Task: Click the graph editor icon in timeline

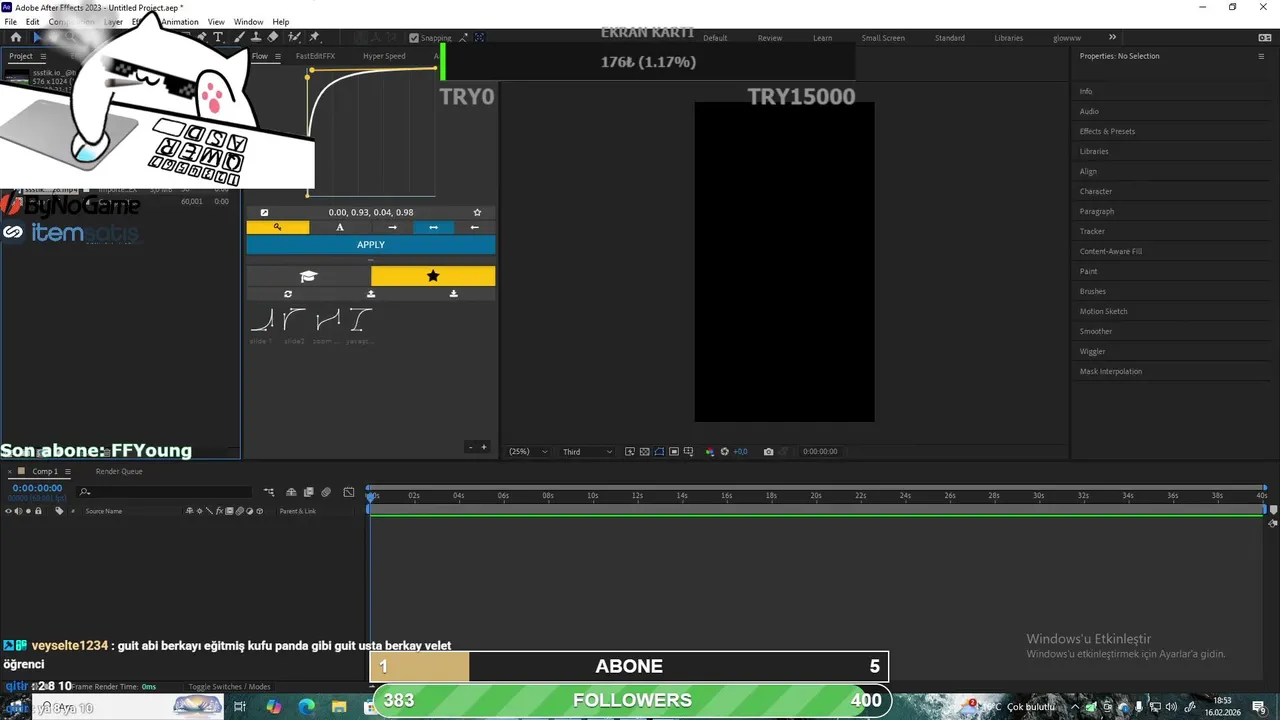Action: tap(349, 492)
